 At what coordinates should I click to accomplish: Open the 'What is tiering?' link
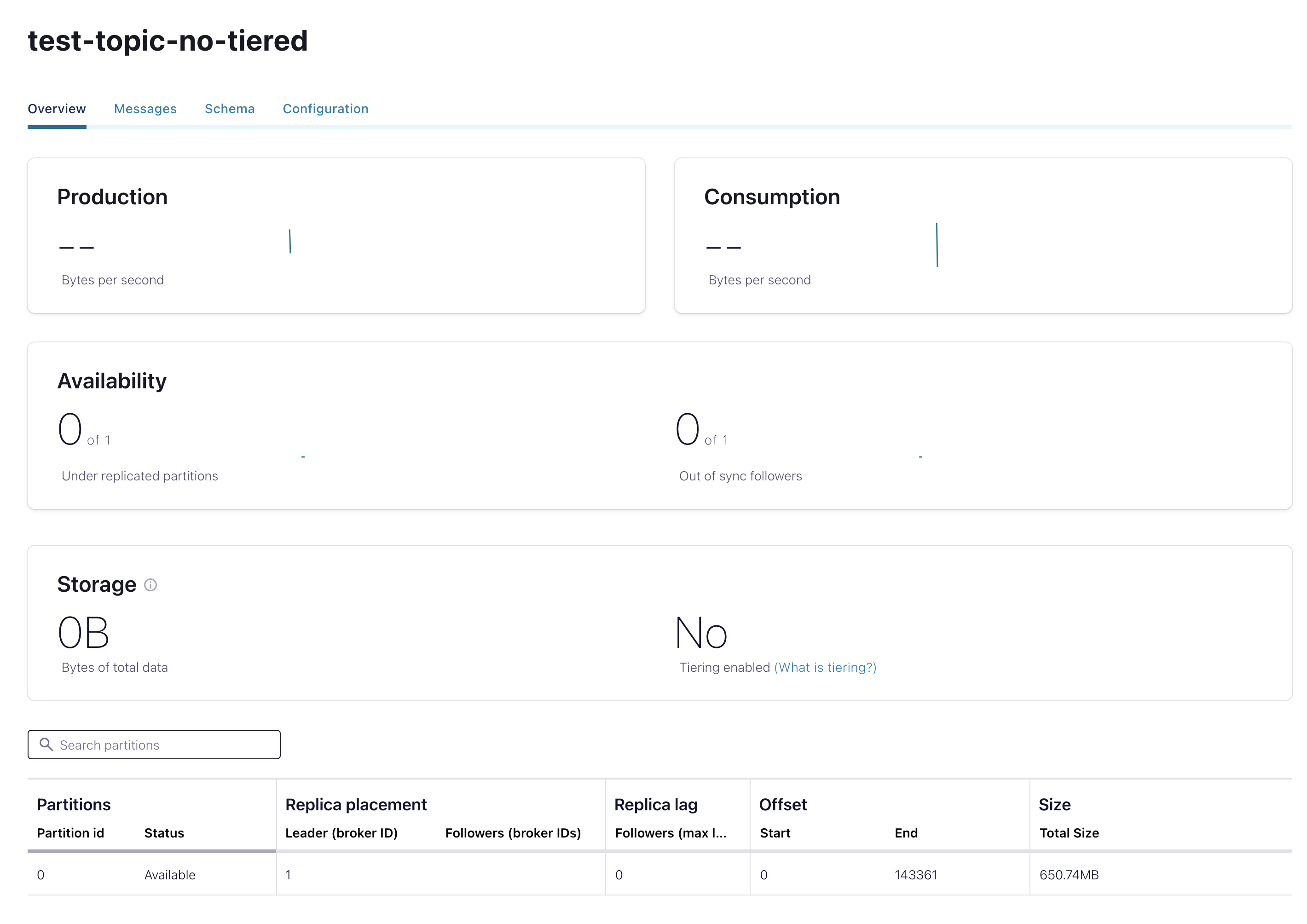click(825, 667)
